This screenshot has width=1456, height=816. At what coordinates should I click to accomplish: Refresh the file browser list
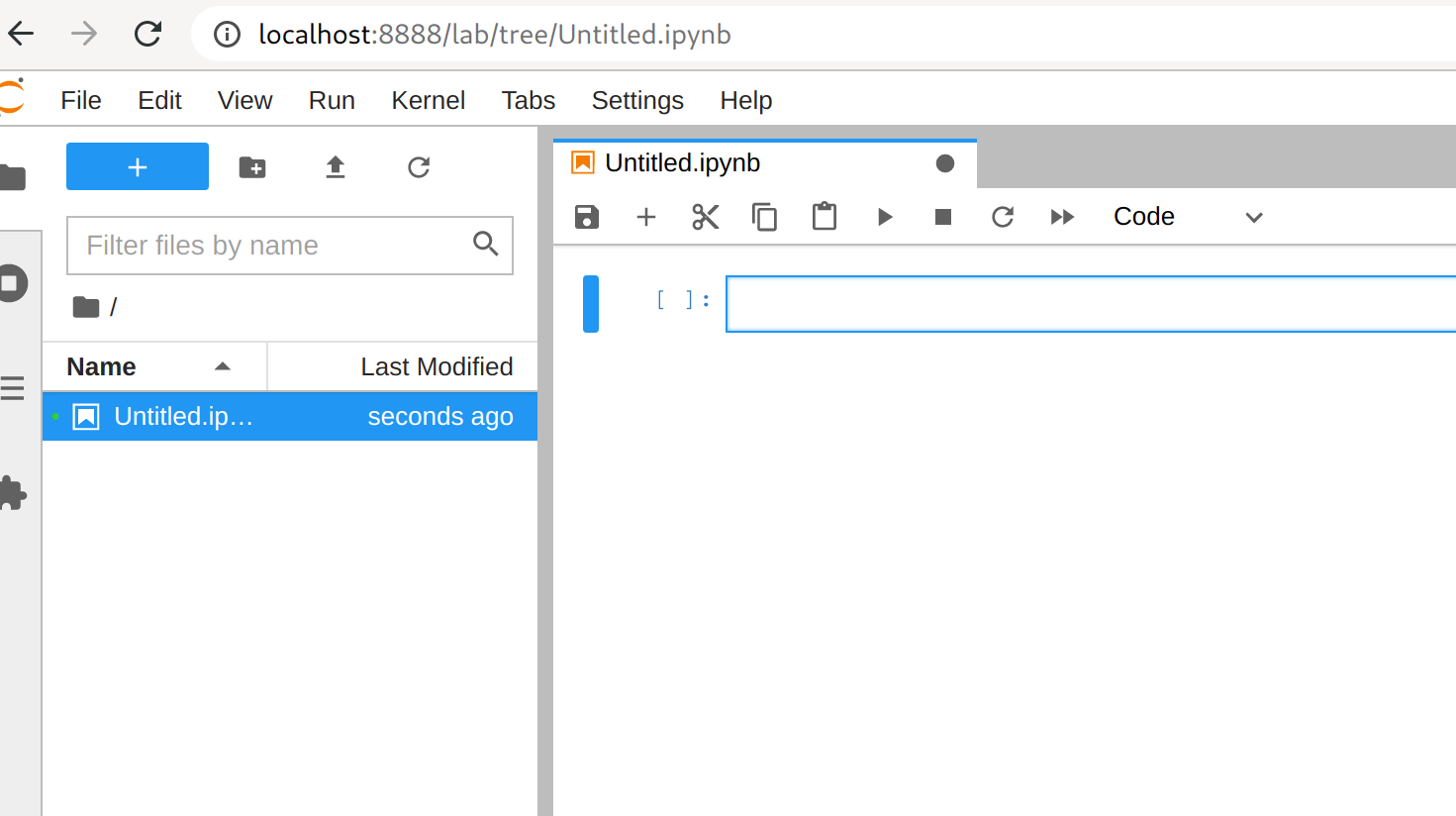pos(419,167)
